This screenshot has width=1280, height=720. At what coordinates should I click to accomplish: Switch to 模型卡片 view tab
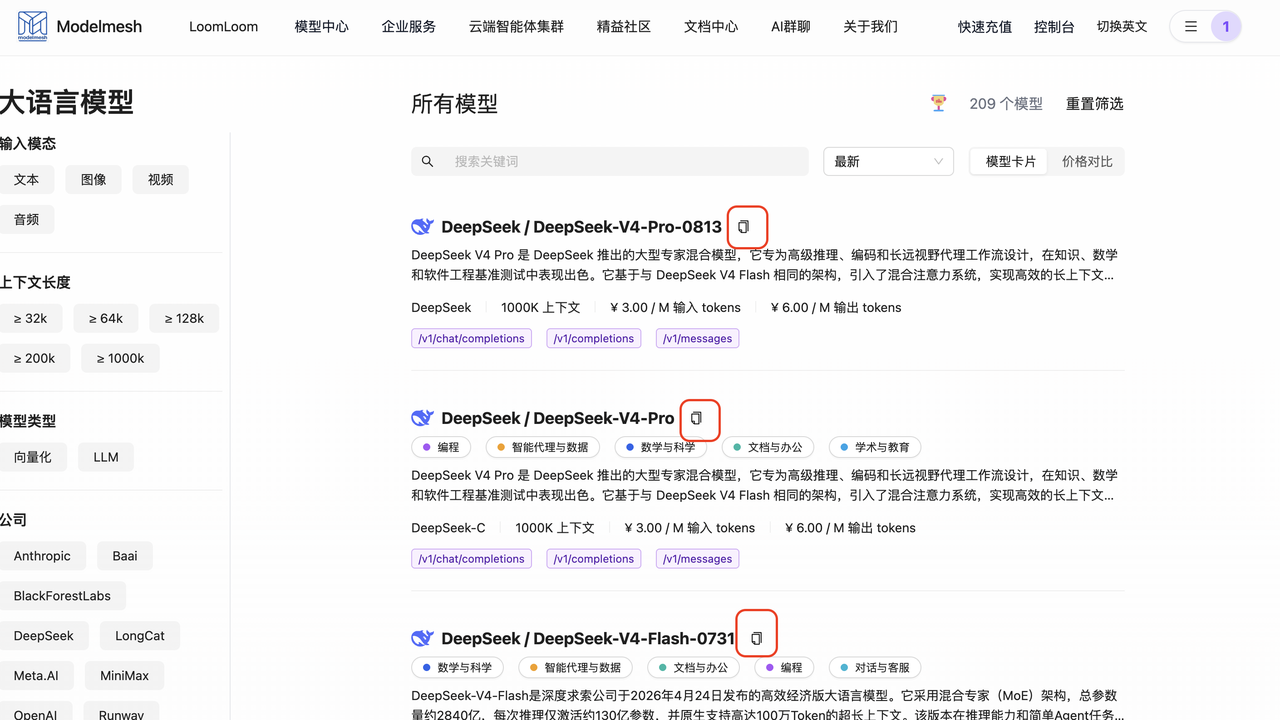[1011, 162]
